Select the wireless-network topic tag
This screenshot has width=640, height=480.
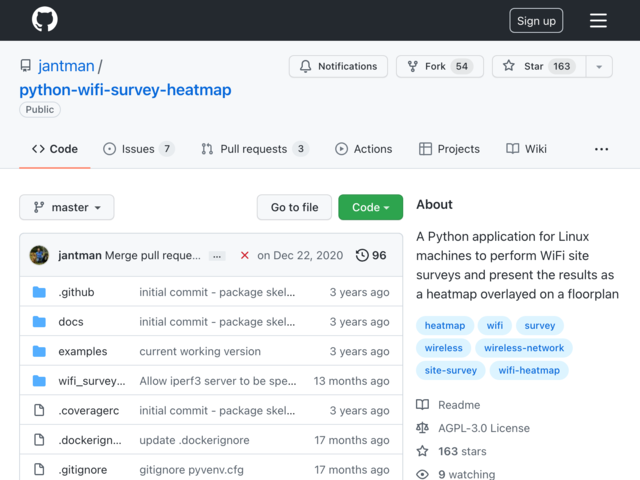click(524, 348)
